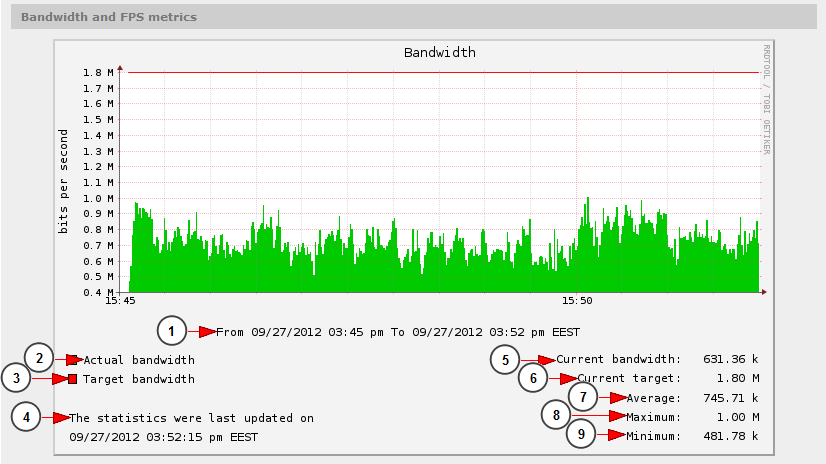The width and height of the screenshot is (826, 464).
Task: Select the Target bandwidth legend label
Action: (139, 379)
